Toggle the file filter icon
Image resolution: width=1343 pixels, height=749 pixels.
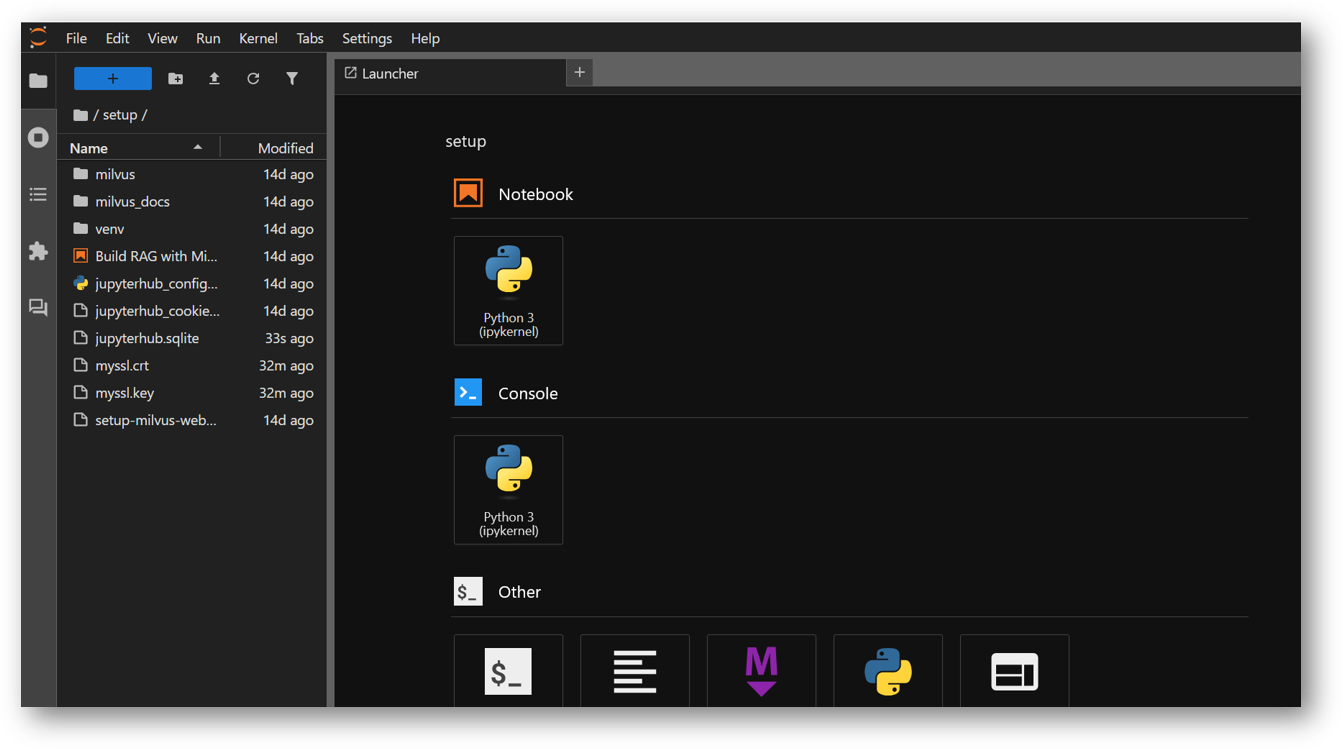[x=292, y=79]
